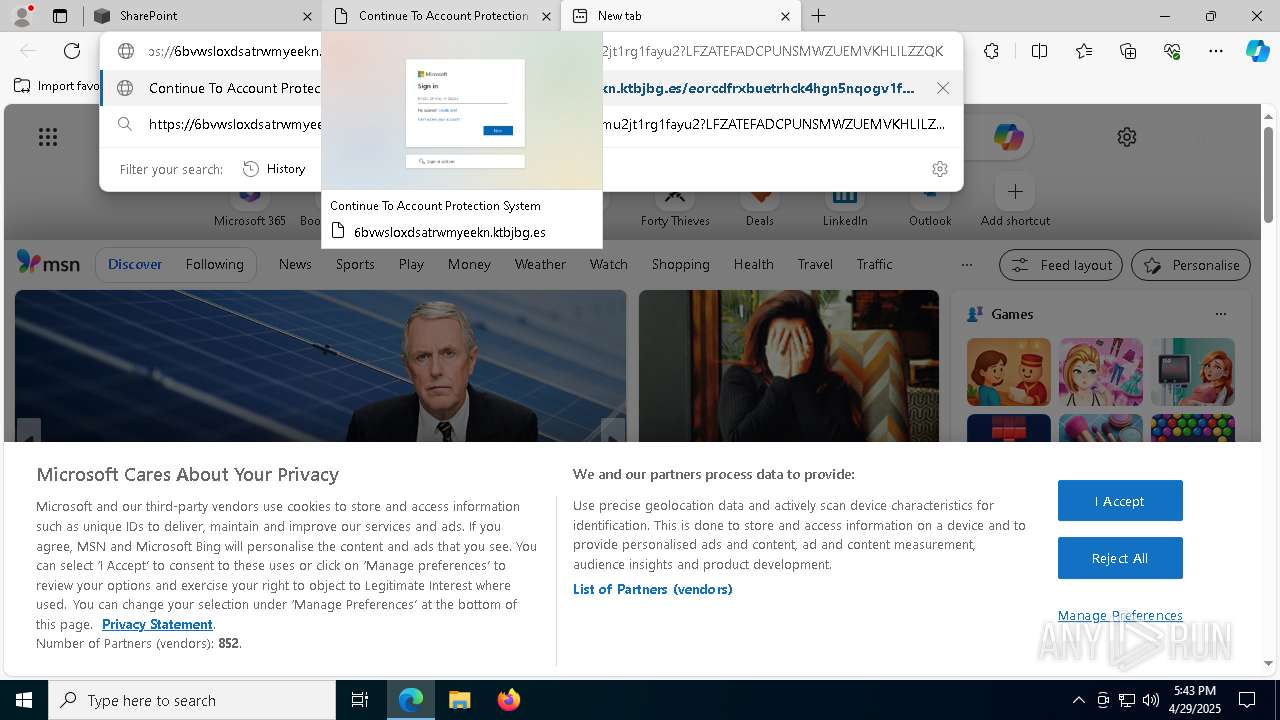Open the Forty Thieves shortcut tile
This screenshot has width=1280, height=720.
[x=675, y=203]
